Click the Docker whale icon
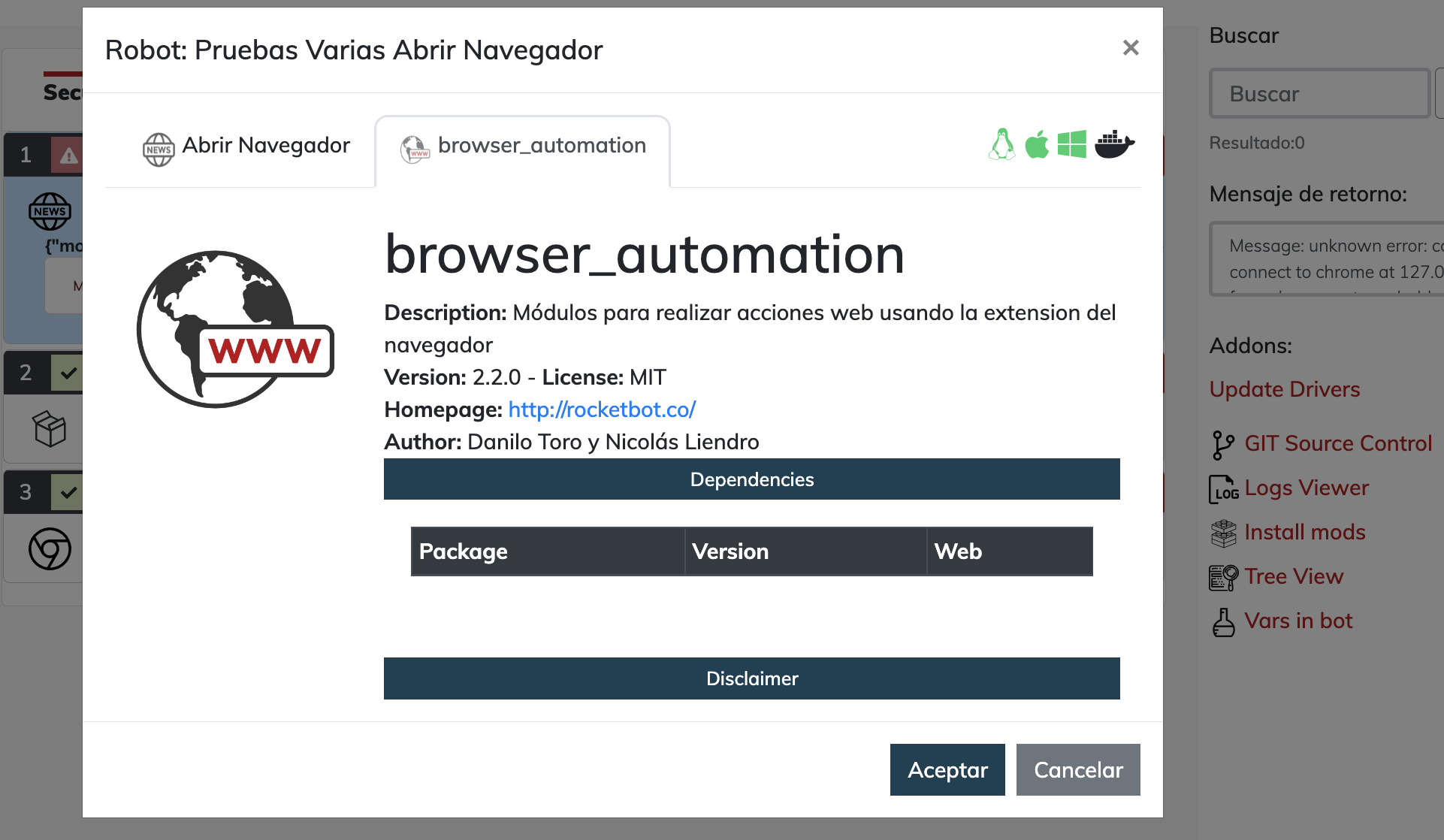This screenshot has height=840, width=1444. click(x=1114, y=144)
